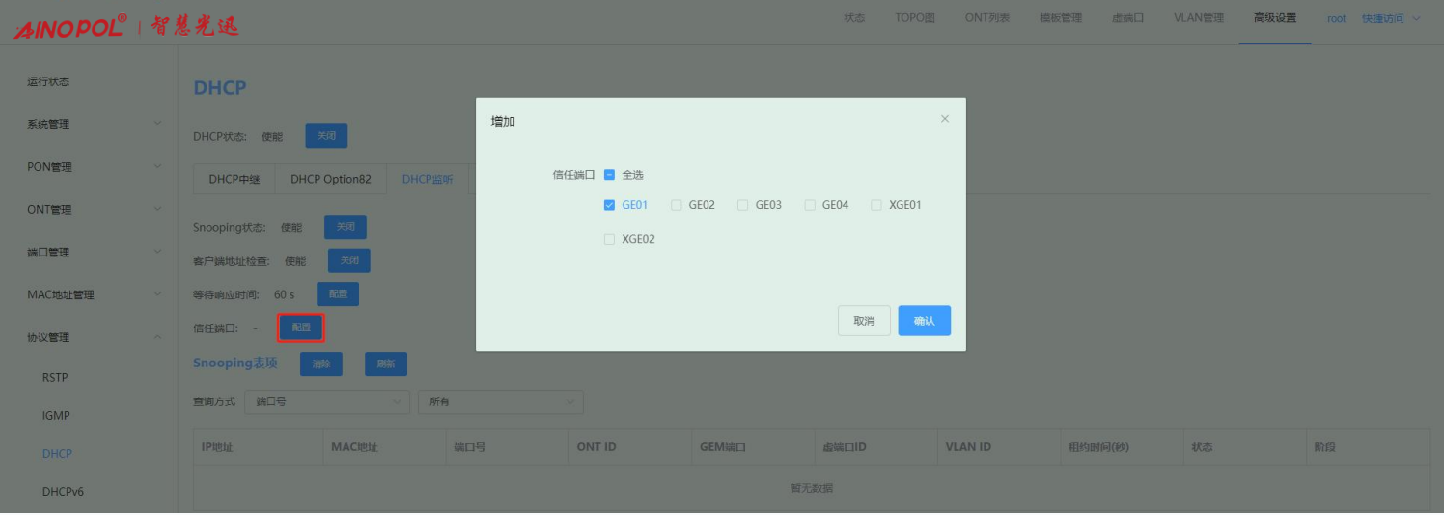Open the 快速访问 dropdown
Screen dimensions: 1444x515
coord(1390,18)
